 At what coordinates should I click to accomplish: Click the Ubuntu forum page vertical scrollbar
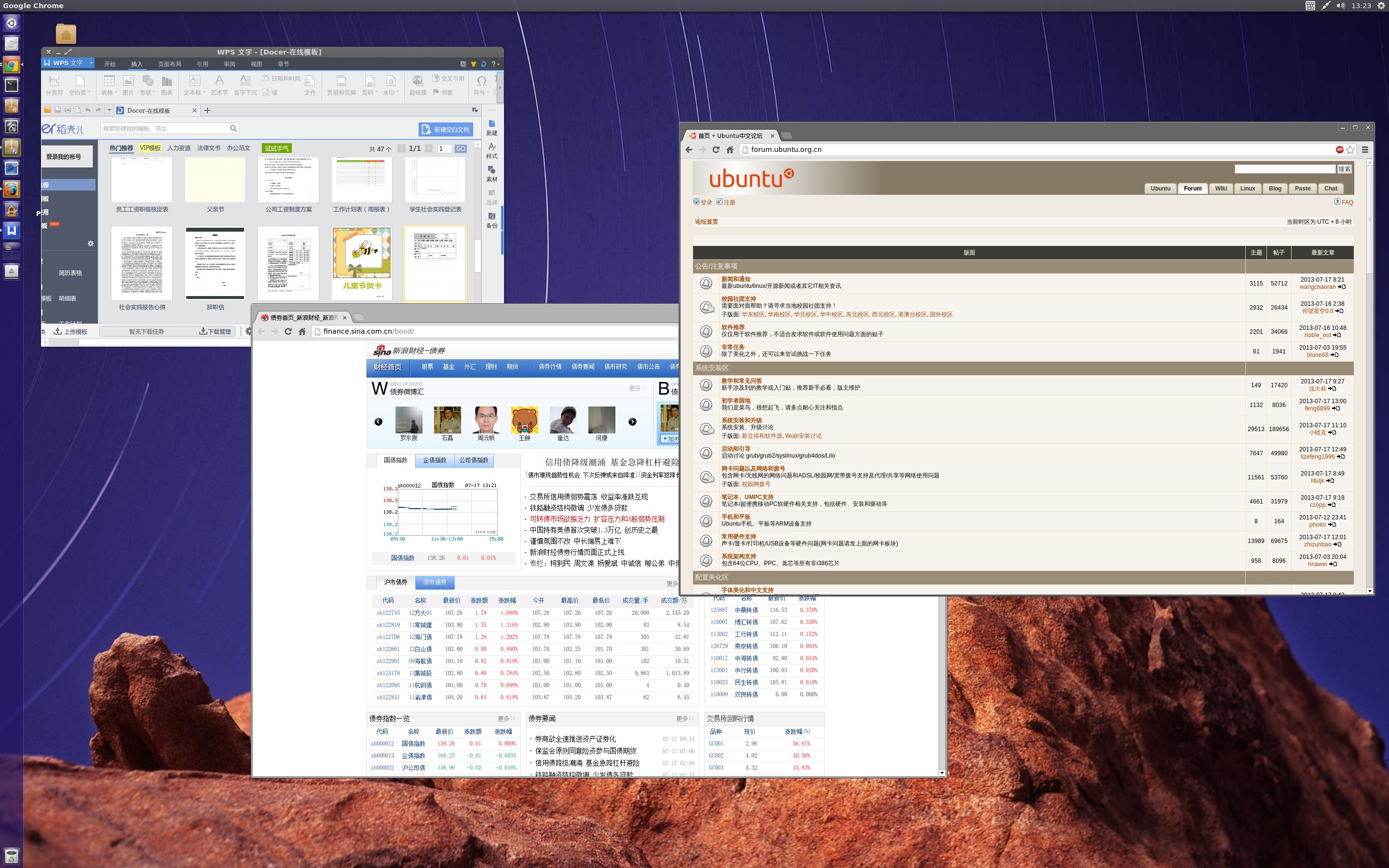[x=1370, y=219]
